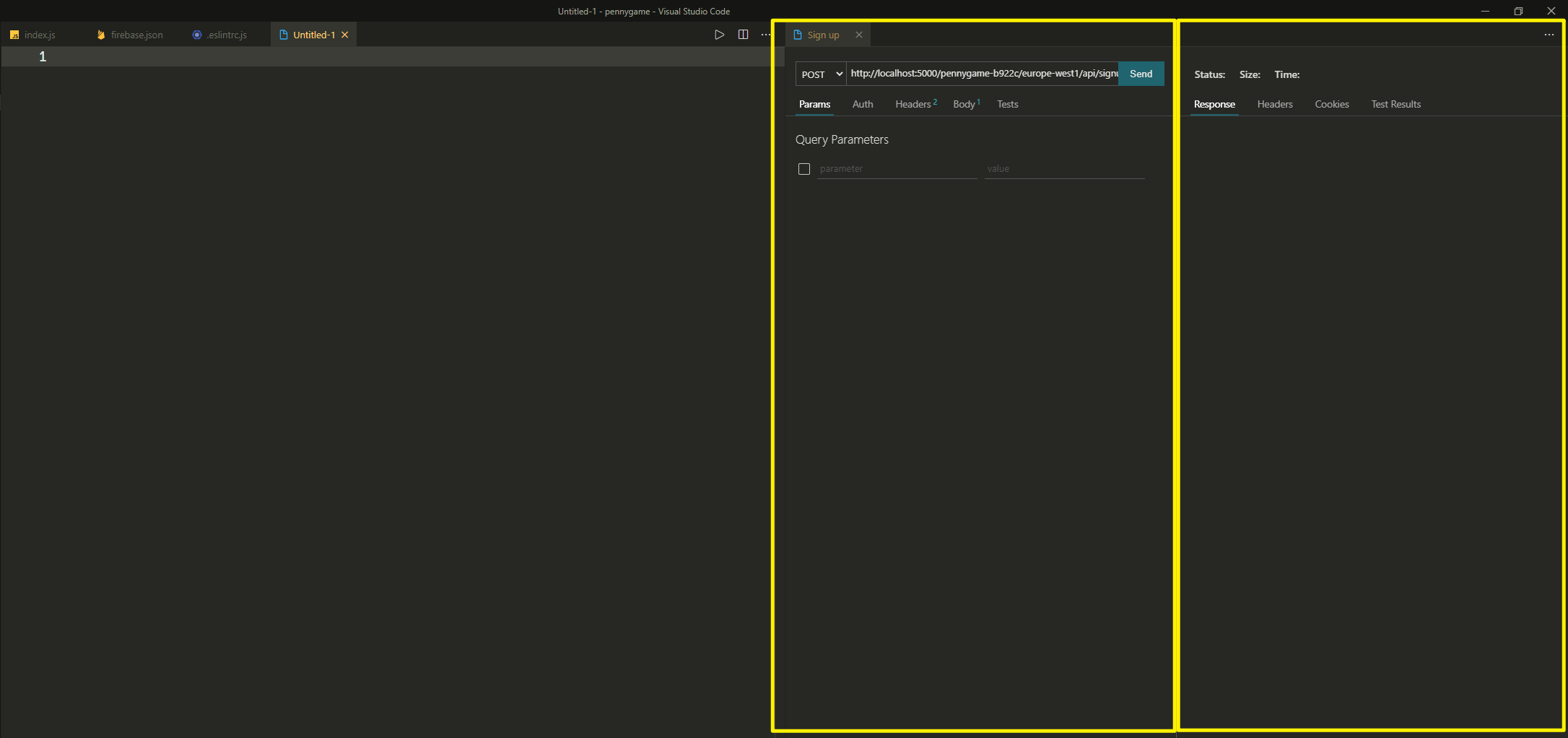1568x738 pixels.
Task: Open the response panel options menu
Action: click(1549, 34)
